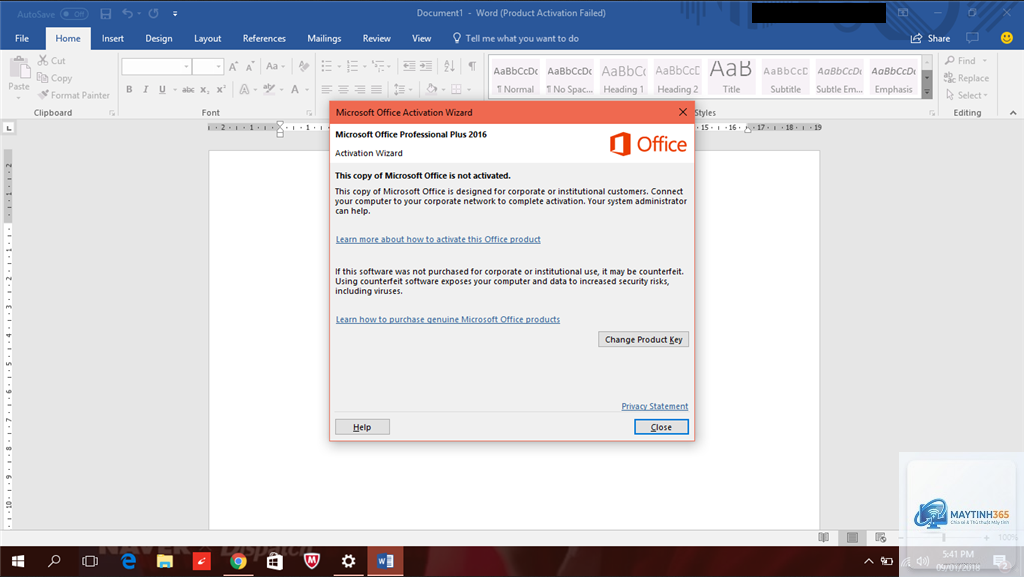Click the Decrease Font Size icon
Screen dimensions: 1024x577
pos(250,67)
